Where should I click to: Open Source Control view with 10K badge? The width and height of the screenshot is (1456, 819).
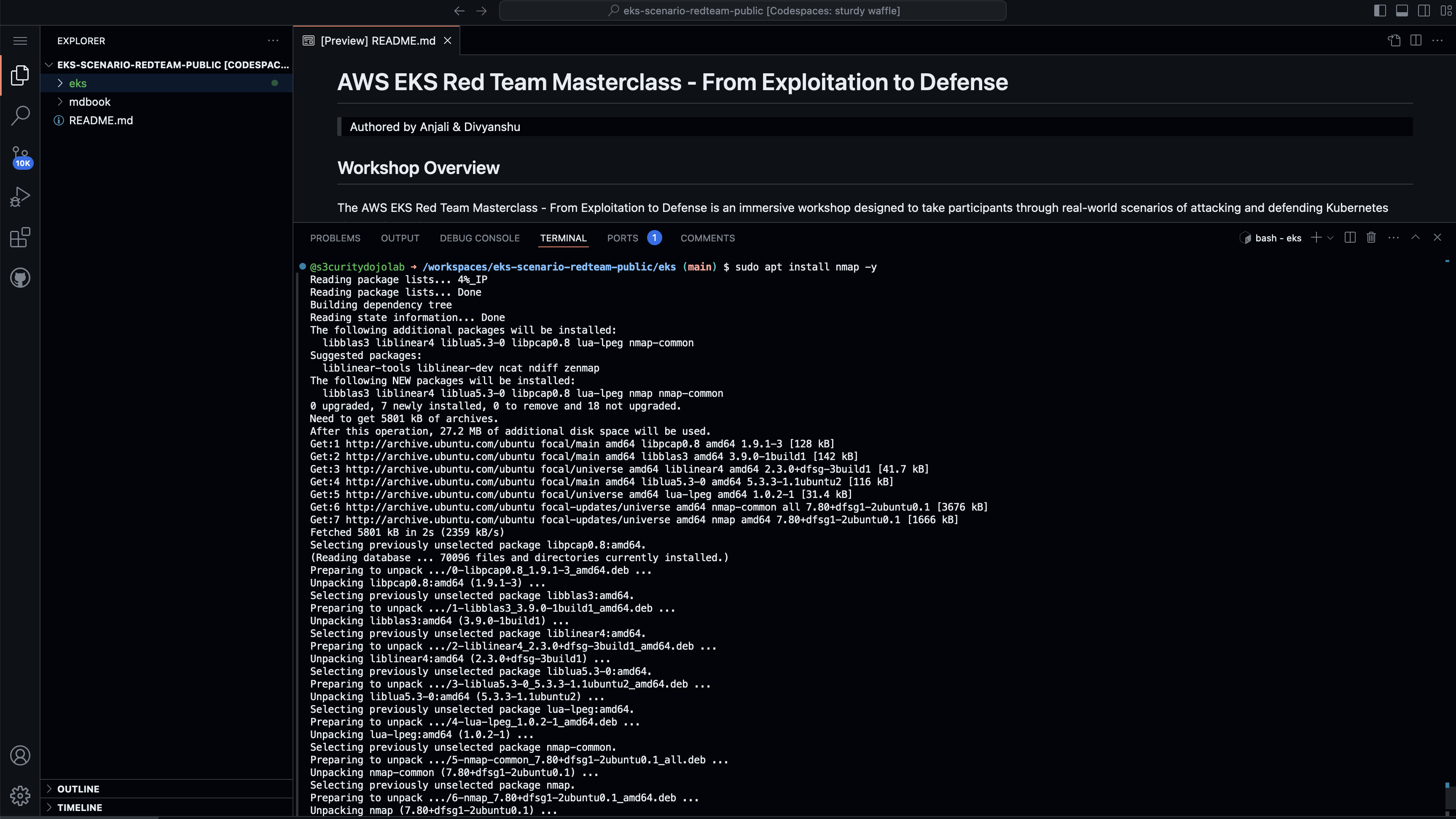pos(20,156)
